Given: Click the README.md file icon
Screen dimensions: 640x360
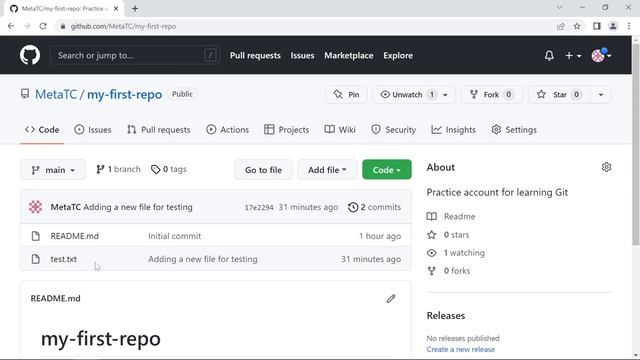Looking at the screenshot, I should tap(36, 236).
